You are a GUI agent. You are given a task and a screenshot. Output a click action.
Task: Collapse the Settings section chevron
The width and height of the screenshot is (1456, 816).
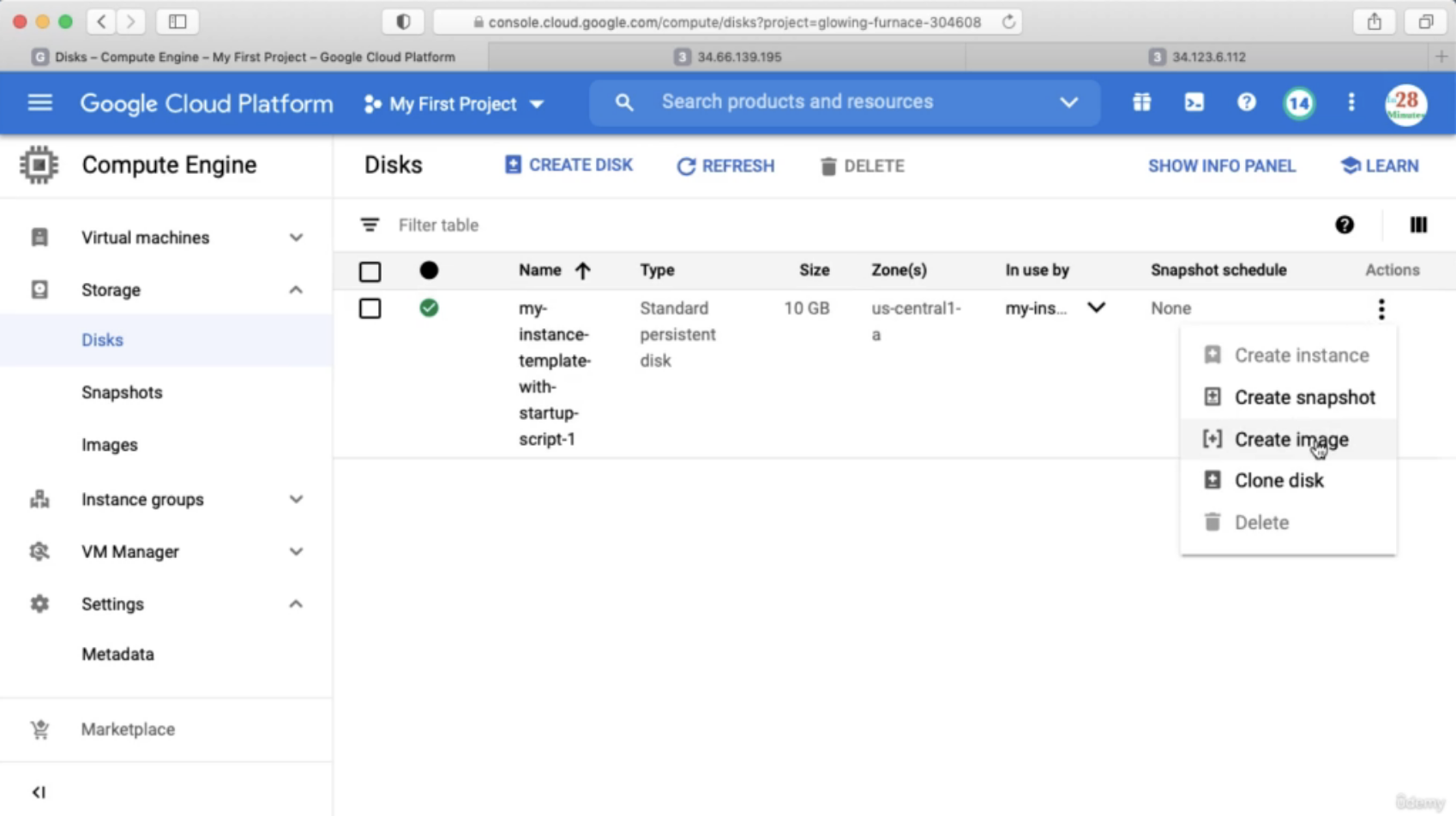point(296,604)
